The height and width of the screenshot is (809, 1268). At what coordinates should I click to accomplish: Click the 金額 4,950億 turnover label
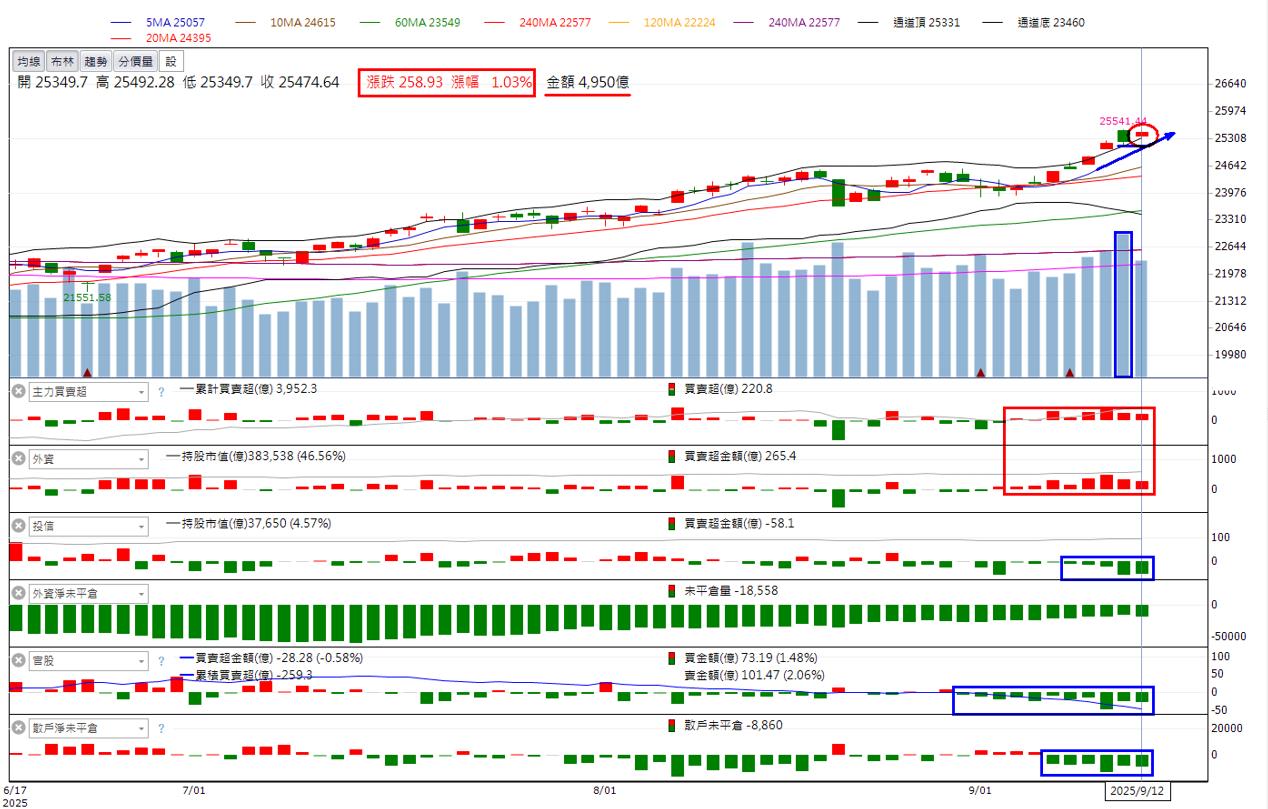587,82
